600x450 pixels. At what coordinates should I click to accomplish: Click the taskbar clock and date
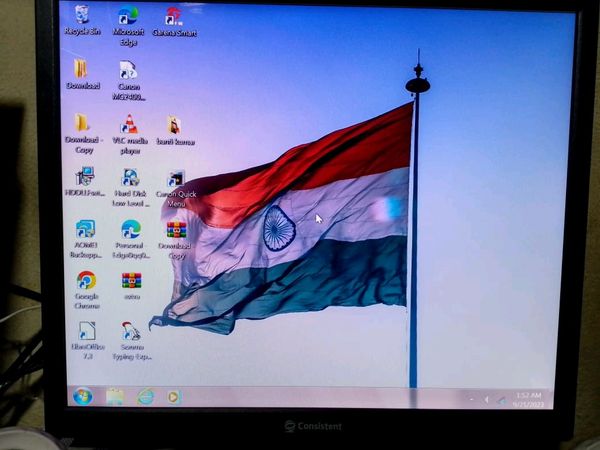pyautogui.click(x=529, y=399)
